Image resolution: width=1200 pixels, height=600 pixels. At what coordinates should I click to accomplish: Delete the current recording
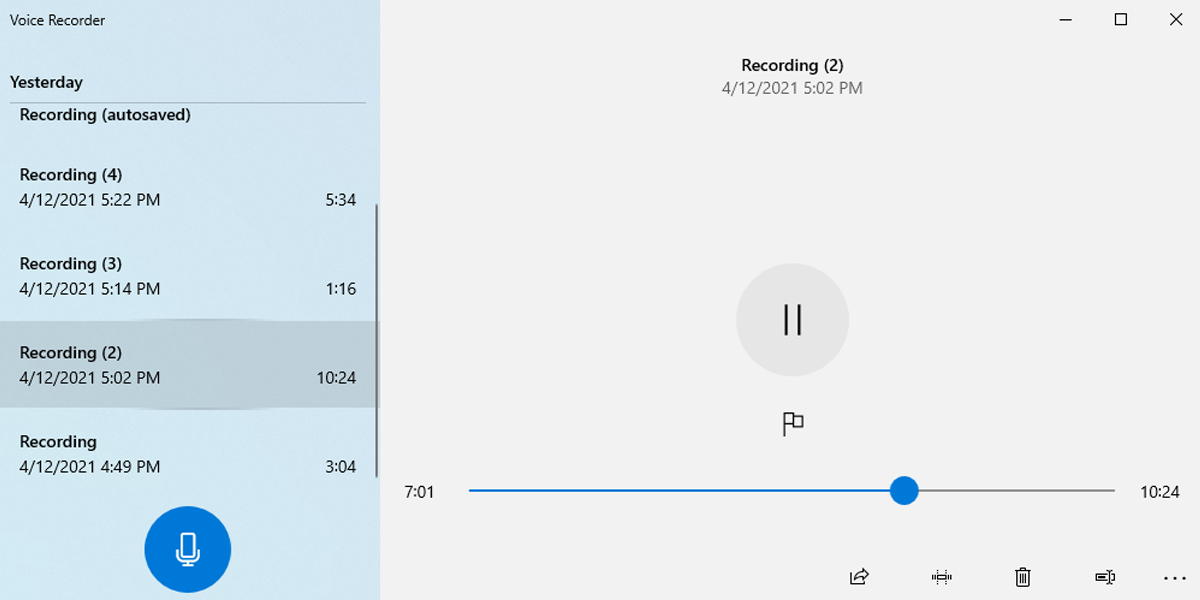tap(1022, 578)
